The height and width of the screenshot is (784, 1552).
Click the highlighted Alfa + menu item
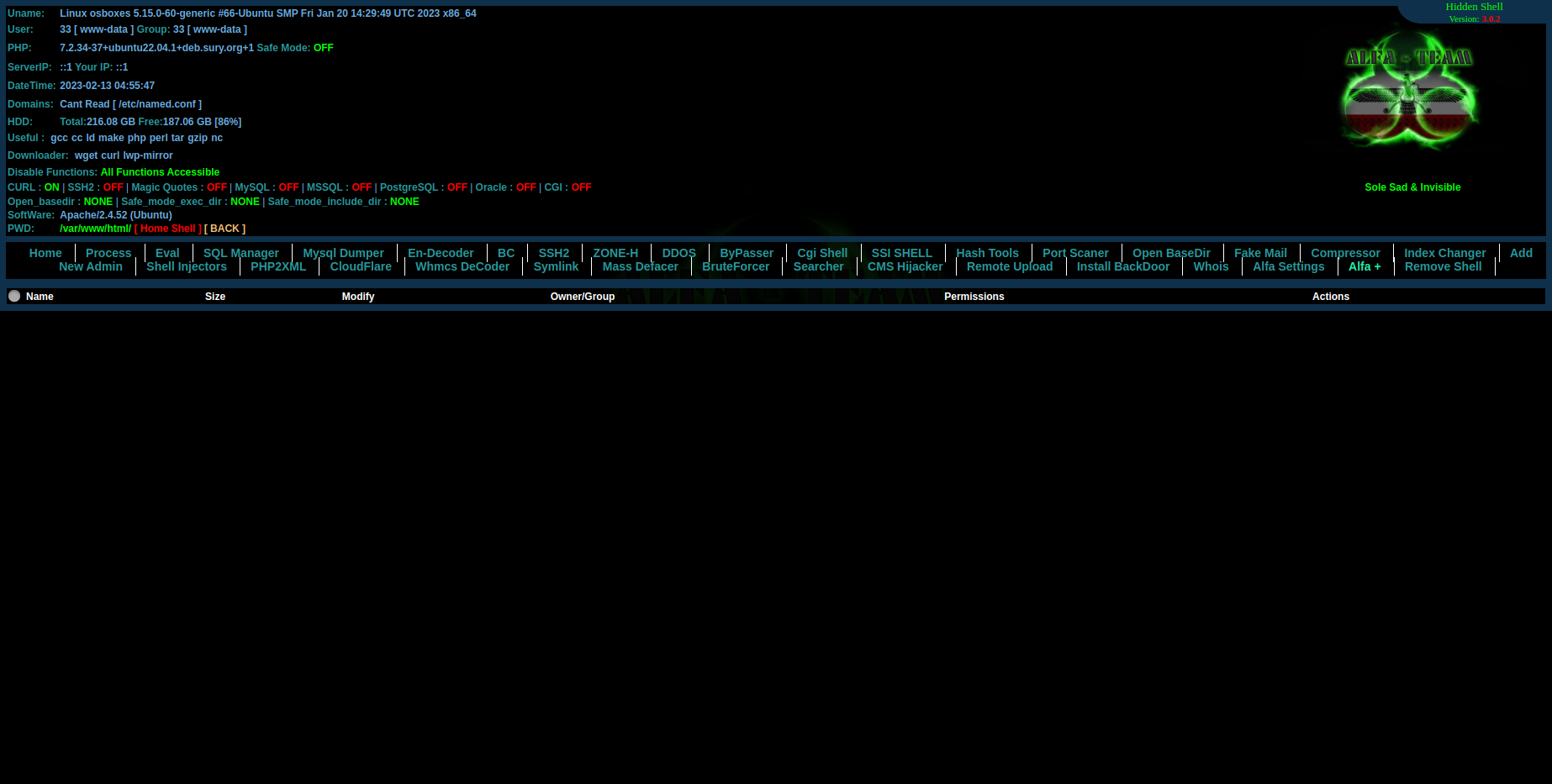(1365, 266)
